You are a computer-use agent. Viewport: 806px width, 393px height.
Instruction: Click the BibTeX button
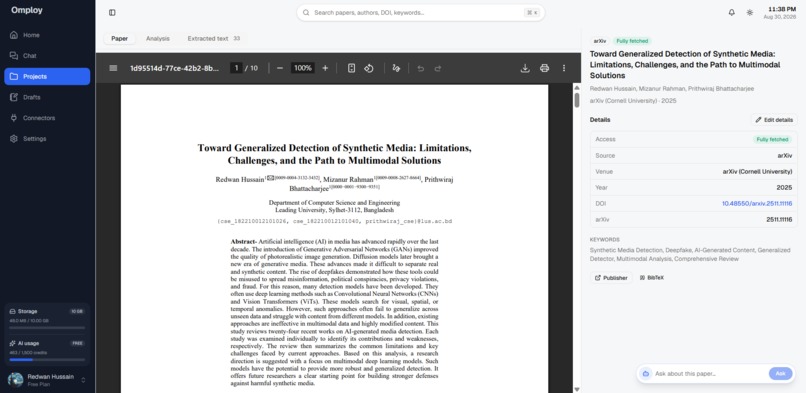pos(651,277)
